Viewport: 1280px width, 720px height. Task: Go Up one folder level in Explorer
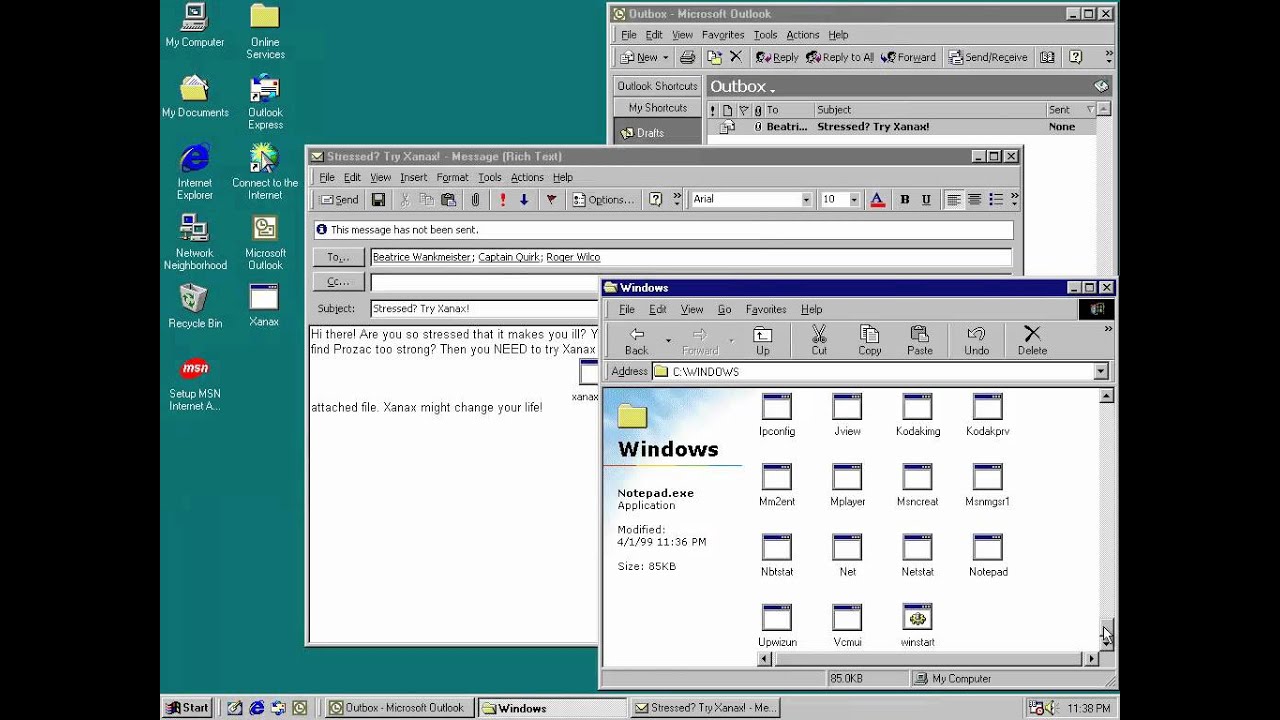point(762,341)
